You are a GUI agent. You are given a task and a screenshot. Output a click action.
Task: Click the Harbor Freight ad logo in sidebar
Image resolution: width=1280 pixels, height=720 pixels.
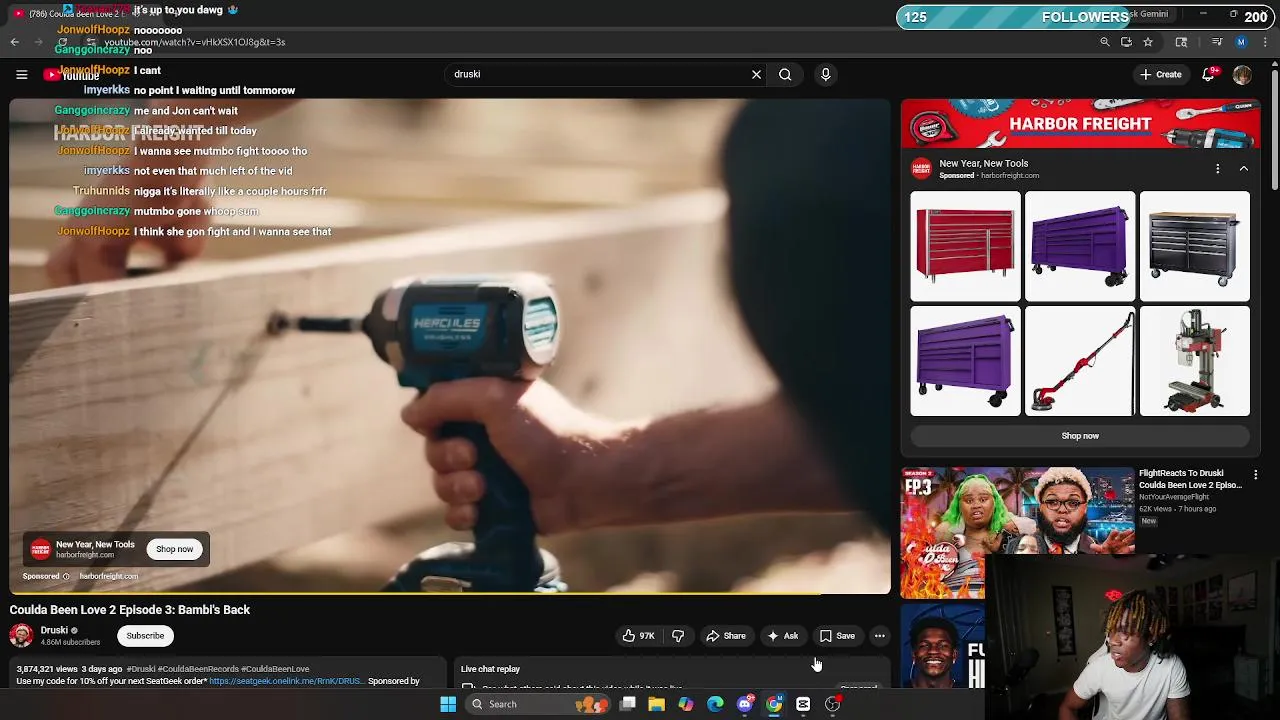(x=921, y=169)
